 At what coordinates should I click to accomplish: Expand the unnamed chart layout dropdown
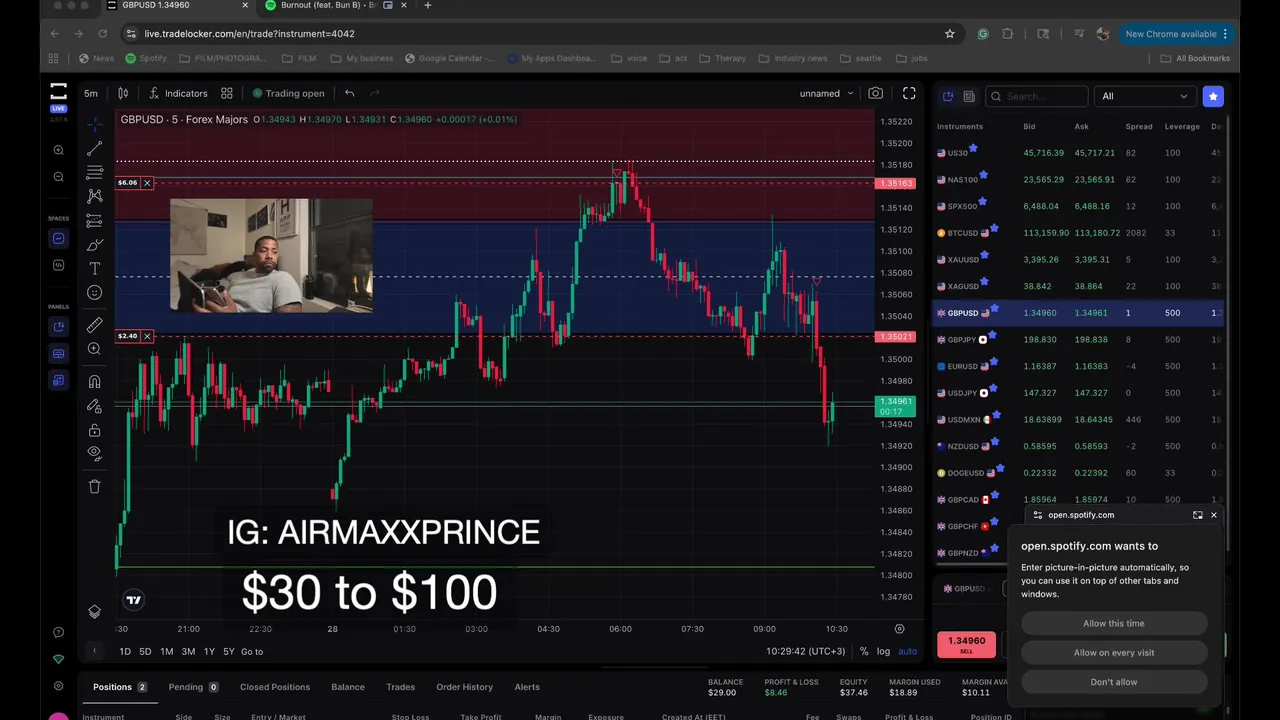pyautogui.click(x=826, y=93)
